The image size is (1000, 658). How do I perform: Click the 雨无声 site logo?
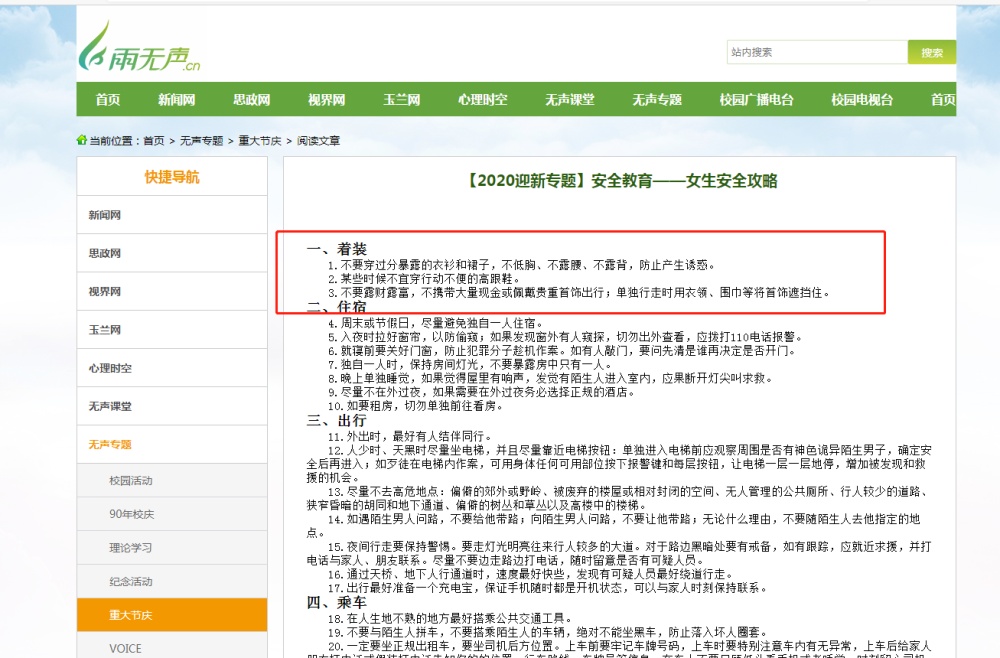139,48
